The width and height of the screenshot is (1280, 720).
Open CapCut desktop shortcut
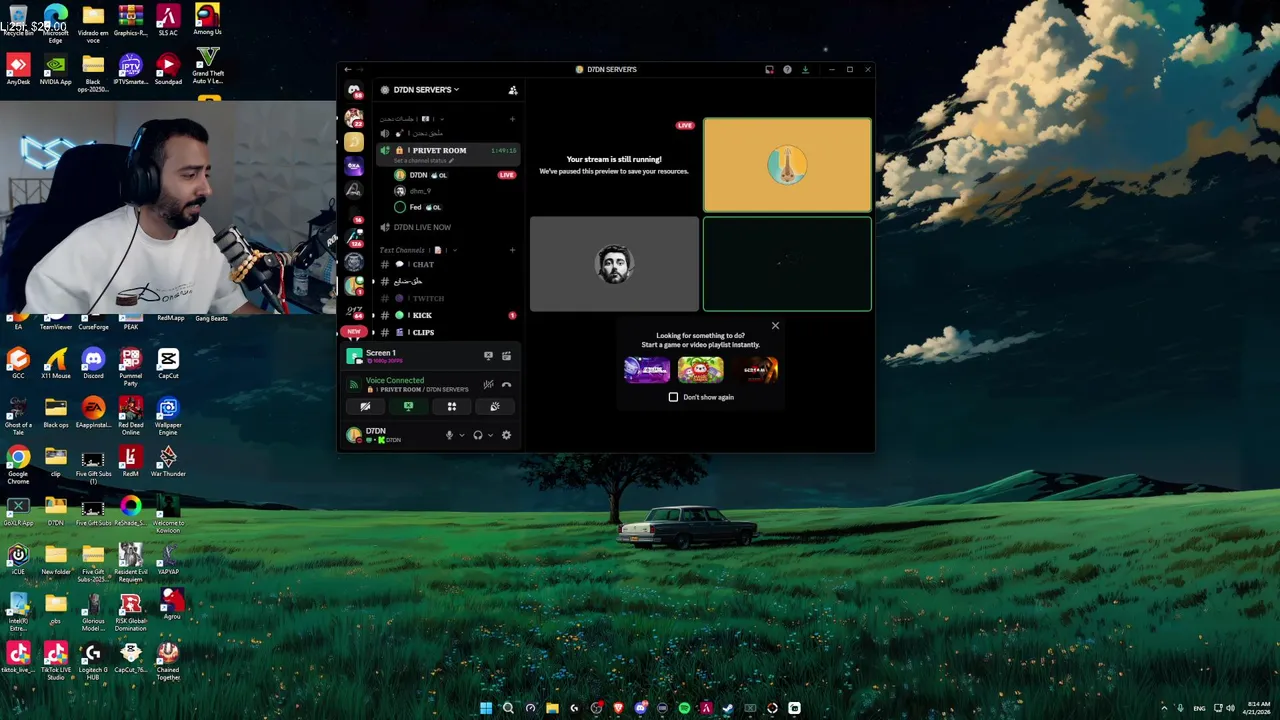(168, 362)
